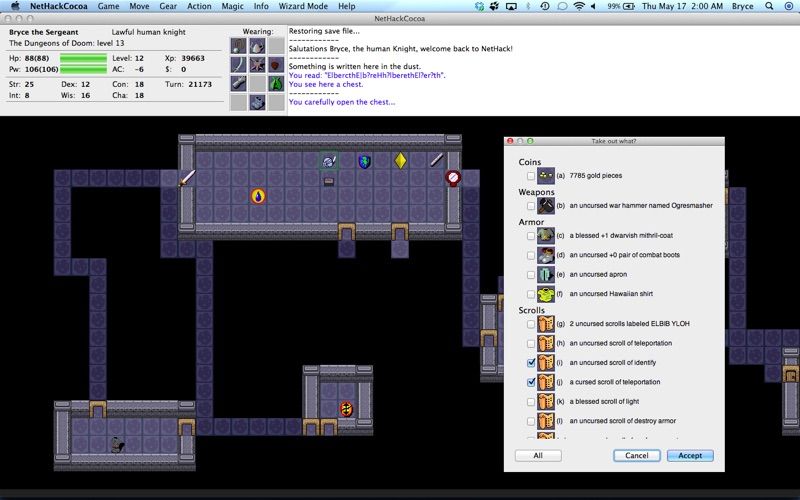Click the chest on the map
The height and width of the screenshot is (500, 800).
329,181
